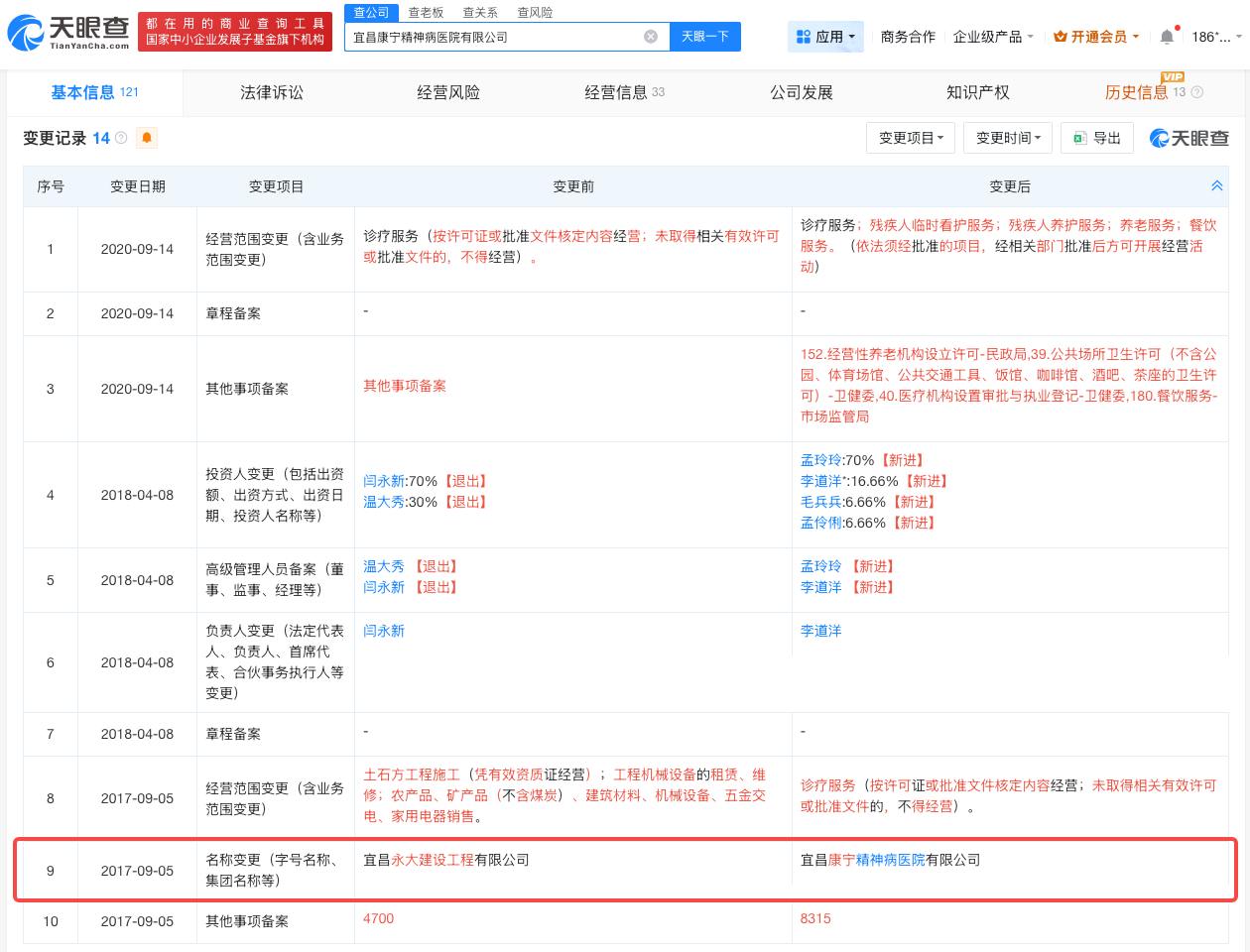
Task: Click the help icon beside 变更记录 14
Action: [x=120, y=138]
